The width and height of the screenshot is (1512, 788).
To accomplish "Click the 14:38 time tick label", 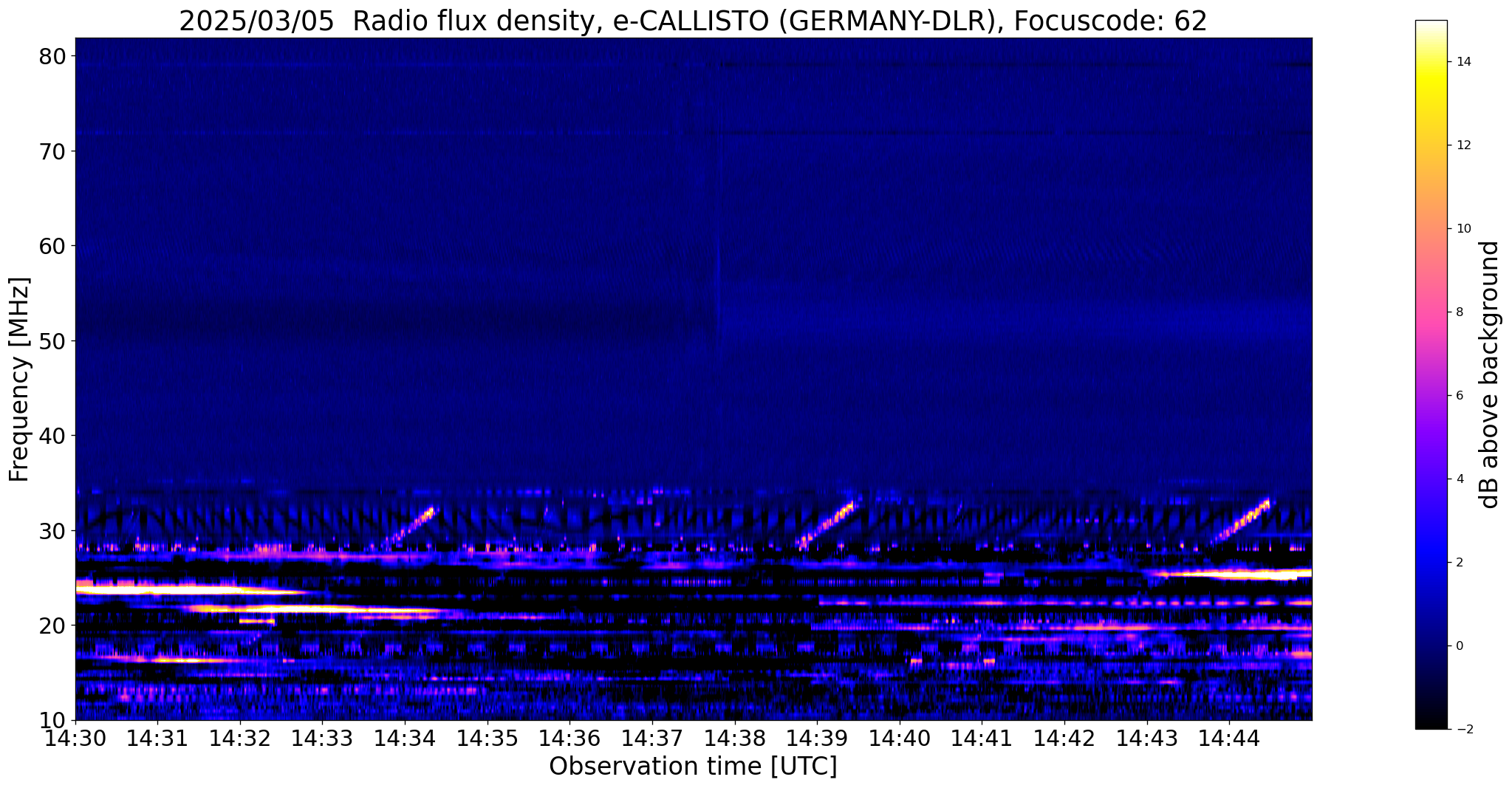I will 735,738.
